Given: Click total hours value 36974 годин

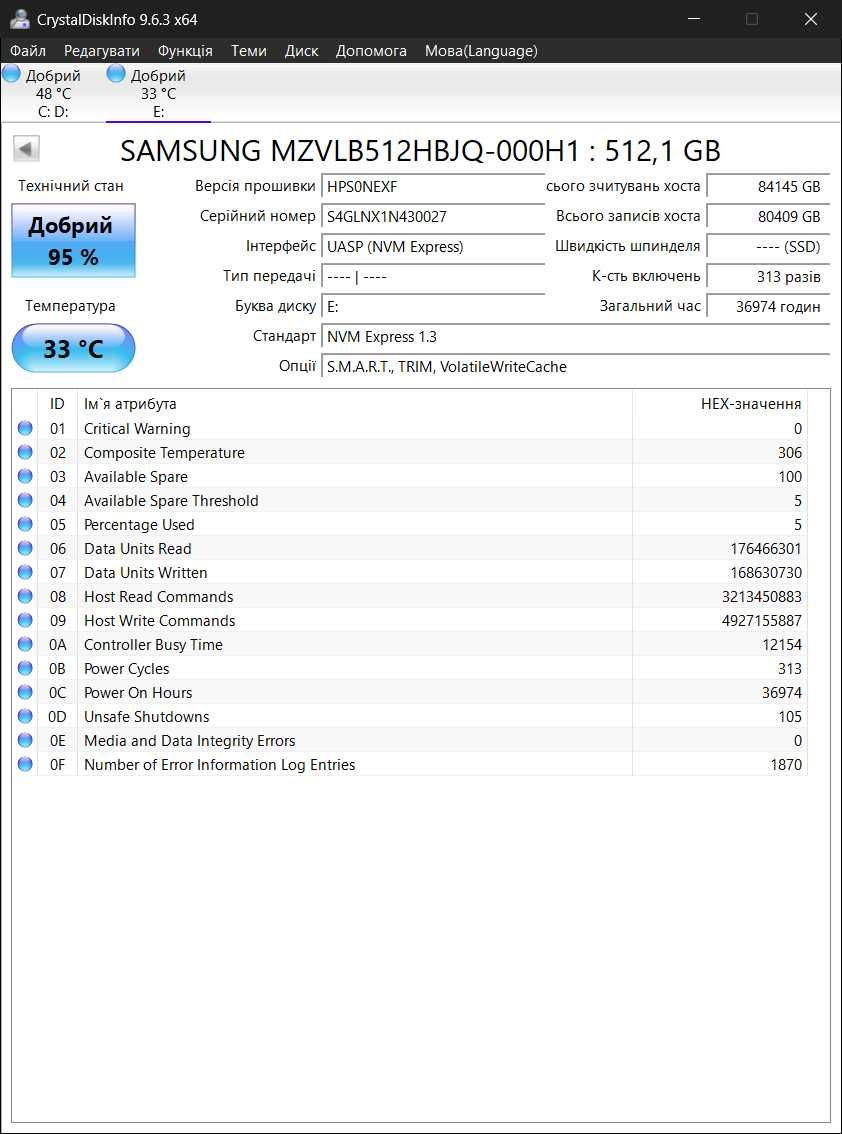Looking at the screenshot, I should [x=767, y=307].
